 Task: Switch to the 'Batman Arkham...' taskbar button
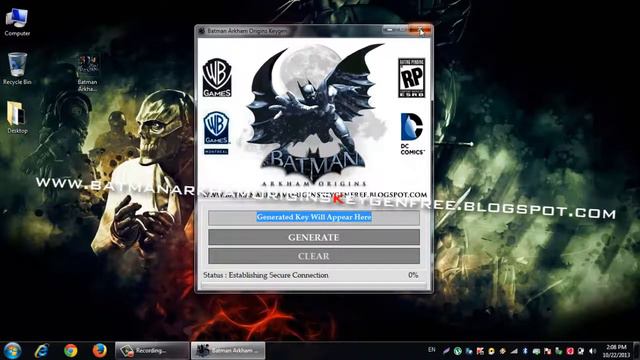point(228,351)
